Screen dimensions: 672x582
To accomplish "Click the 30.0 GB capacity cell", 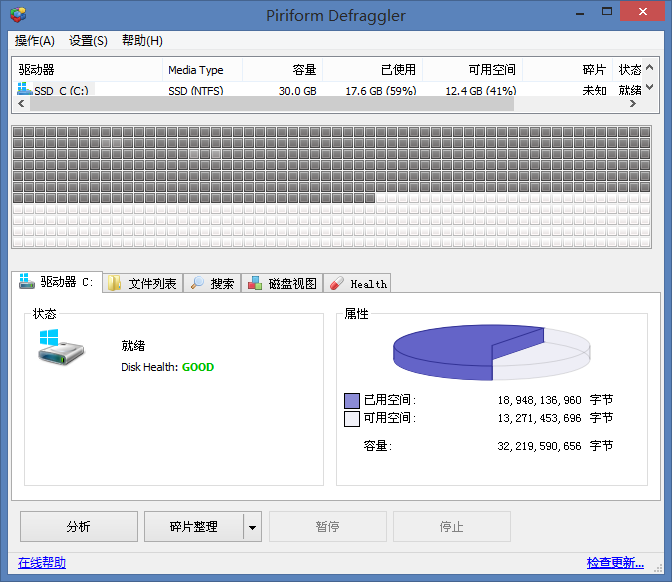I will tap(297, 91).
